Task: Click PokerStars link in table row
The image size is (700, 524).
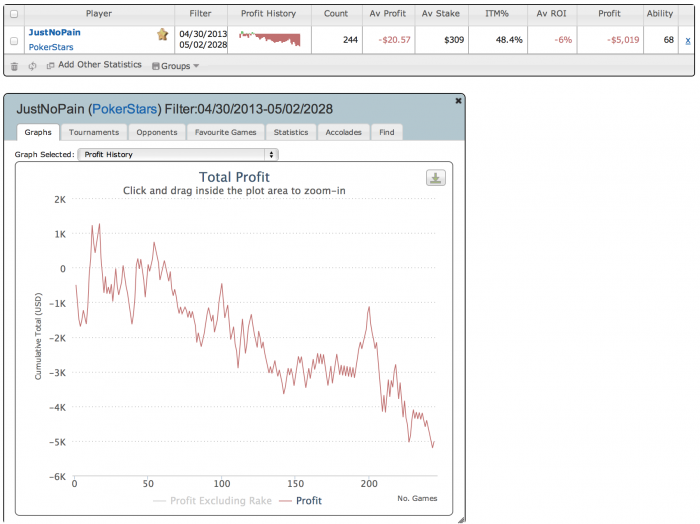Action: (51, 47)
